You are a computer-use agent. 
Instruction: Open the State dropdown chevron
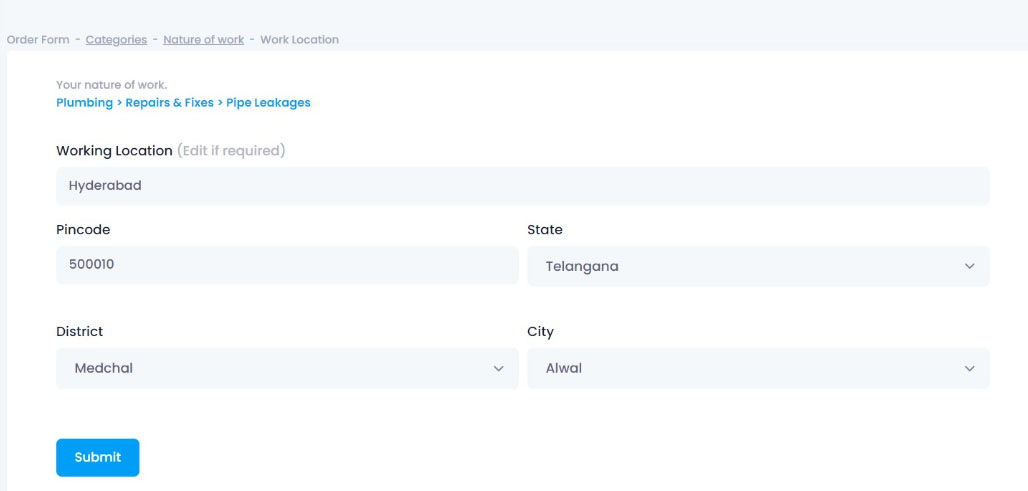[x=970, y=266]
